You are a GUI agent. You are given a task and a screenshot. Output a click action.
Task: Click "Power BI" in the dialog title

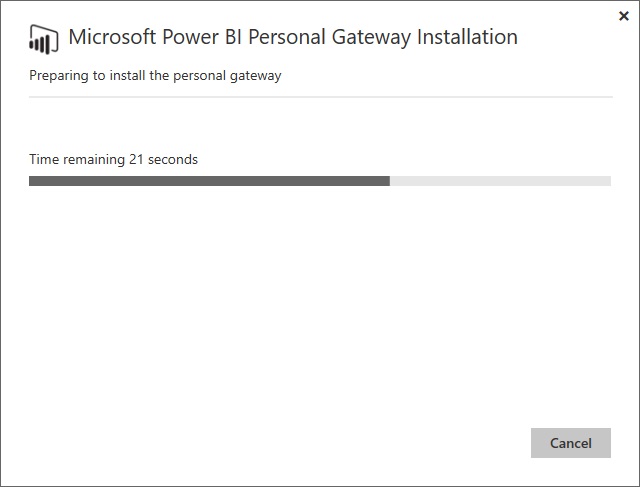click(x=211, y=38)
